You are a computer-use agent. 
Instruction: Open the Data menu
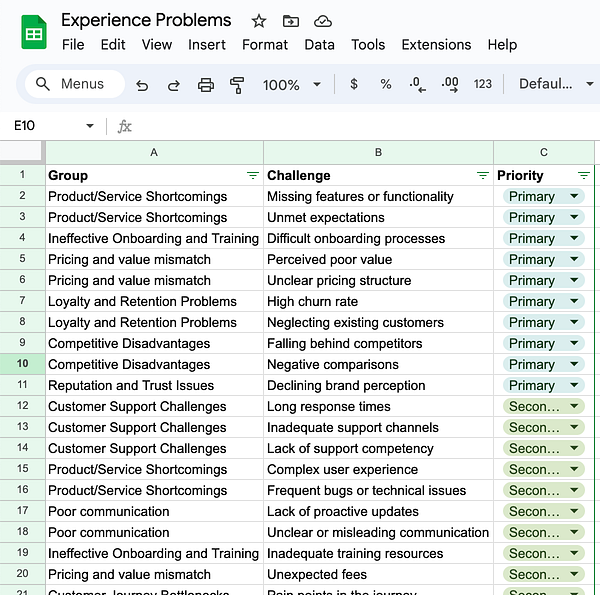tap(320, 45)
